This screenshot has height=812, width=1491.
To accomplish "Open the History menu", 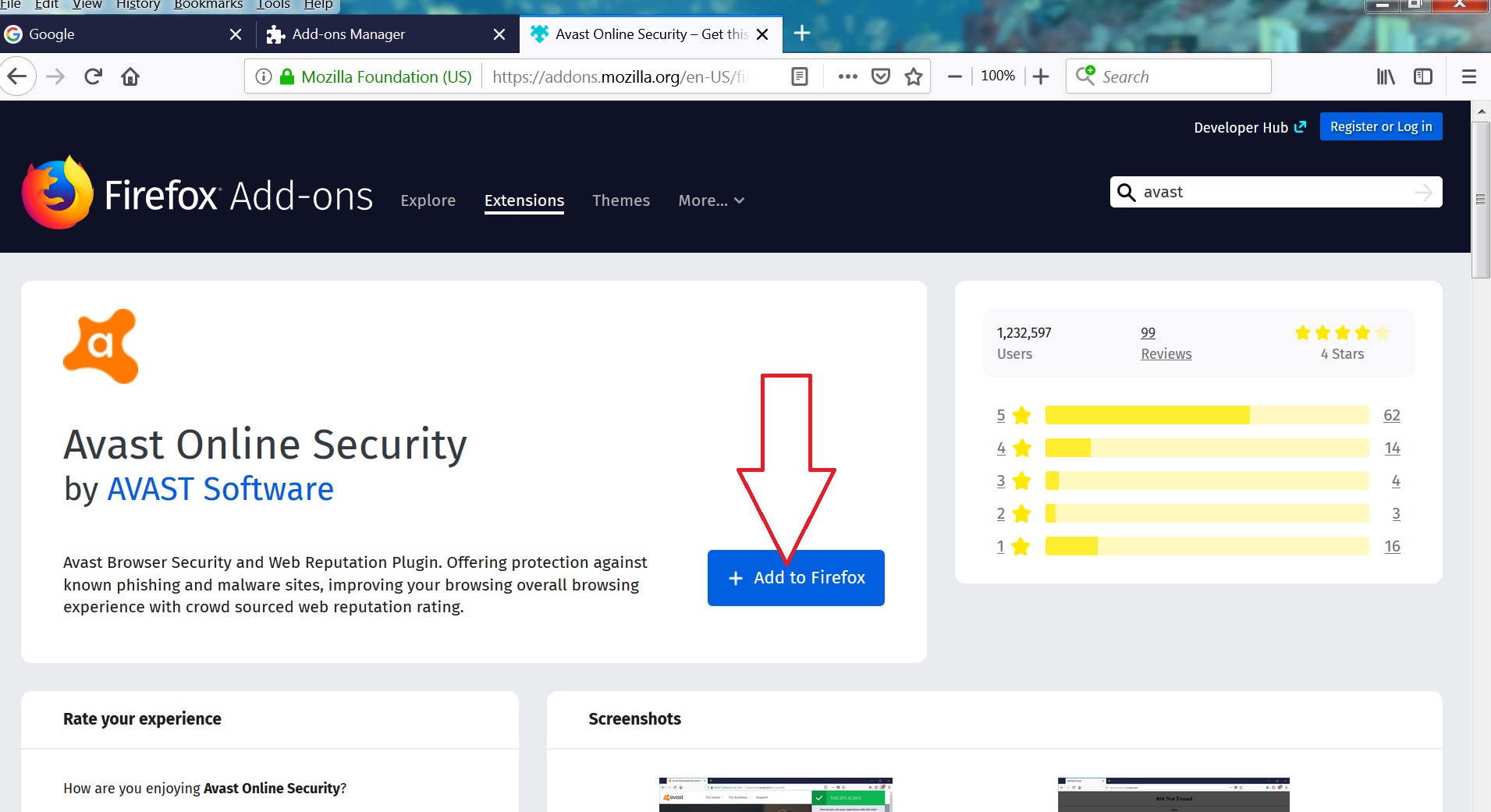I will 138,5.
